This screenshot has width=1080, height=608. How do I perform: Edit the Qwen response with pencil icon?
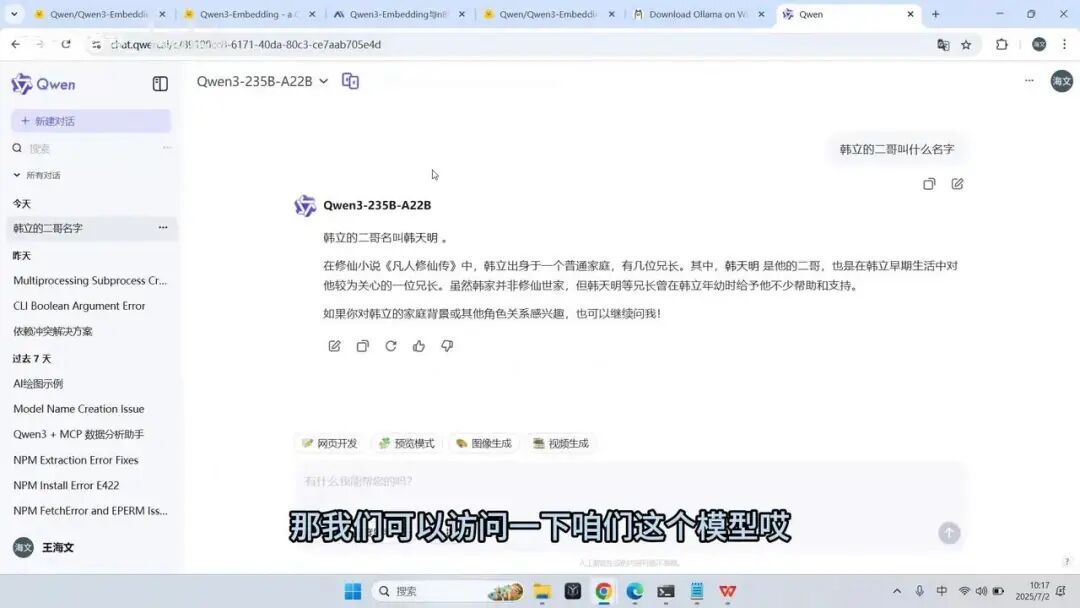pos(335,346)
